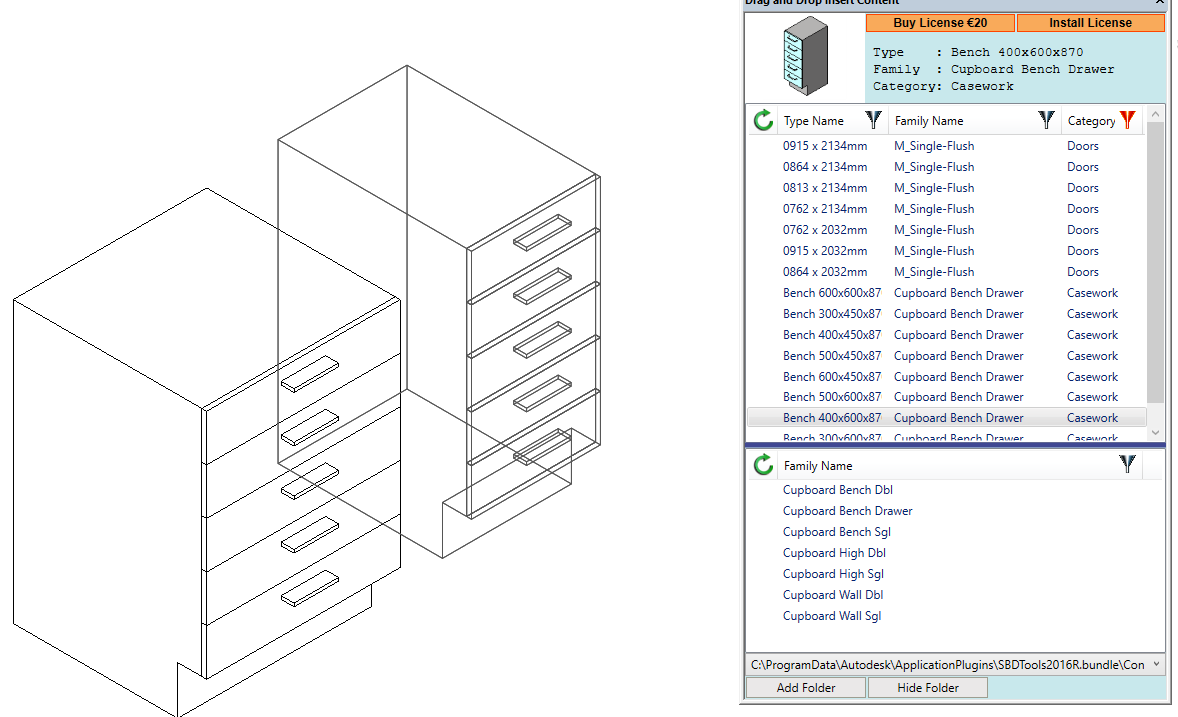
Task: Open the filter in the lower Family Name panel
Action: click(x=1127, y=465)
